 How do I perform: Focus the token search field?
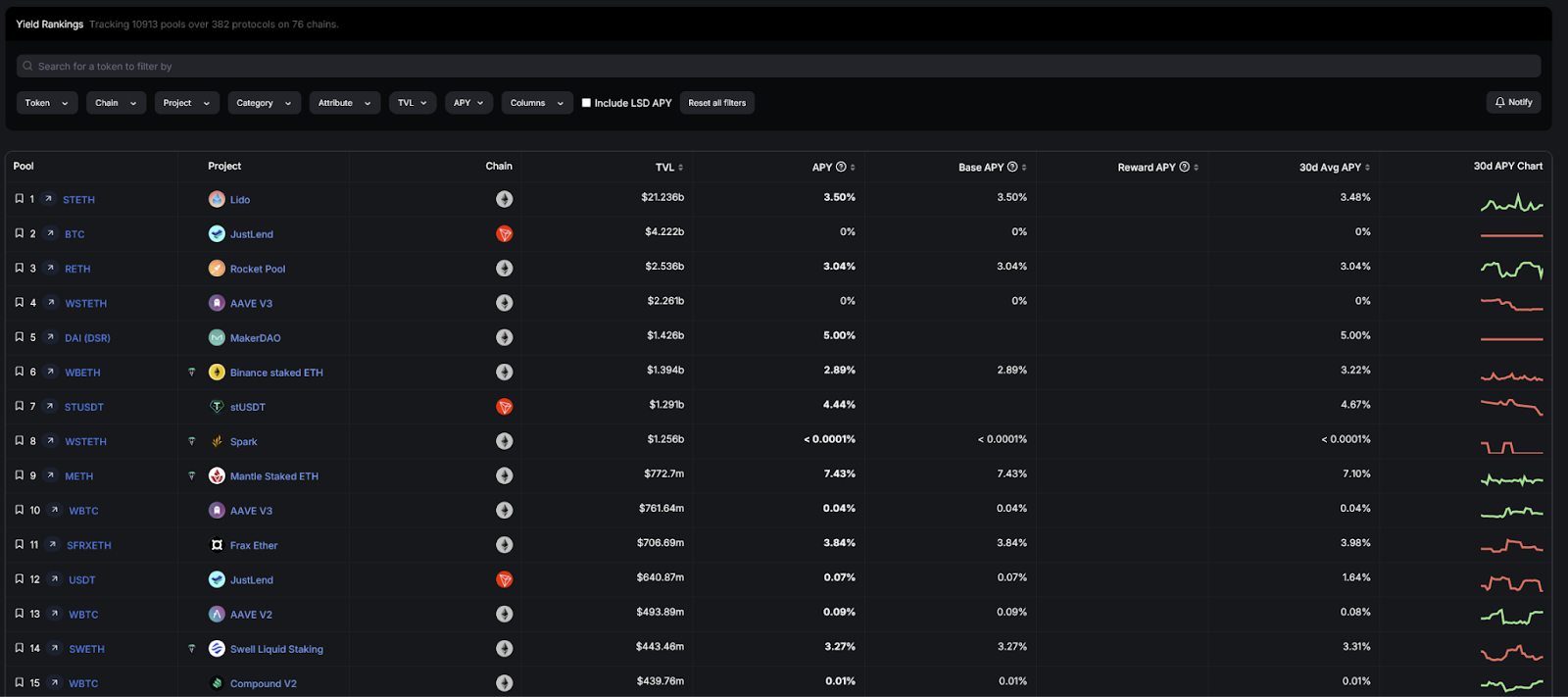(x=778, y=66)
